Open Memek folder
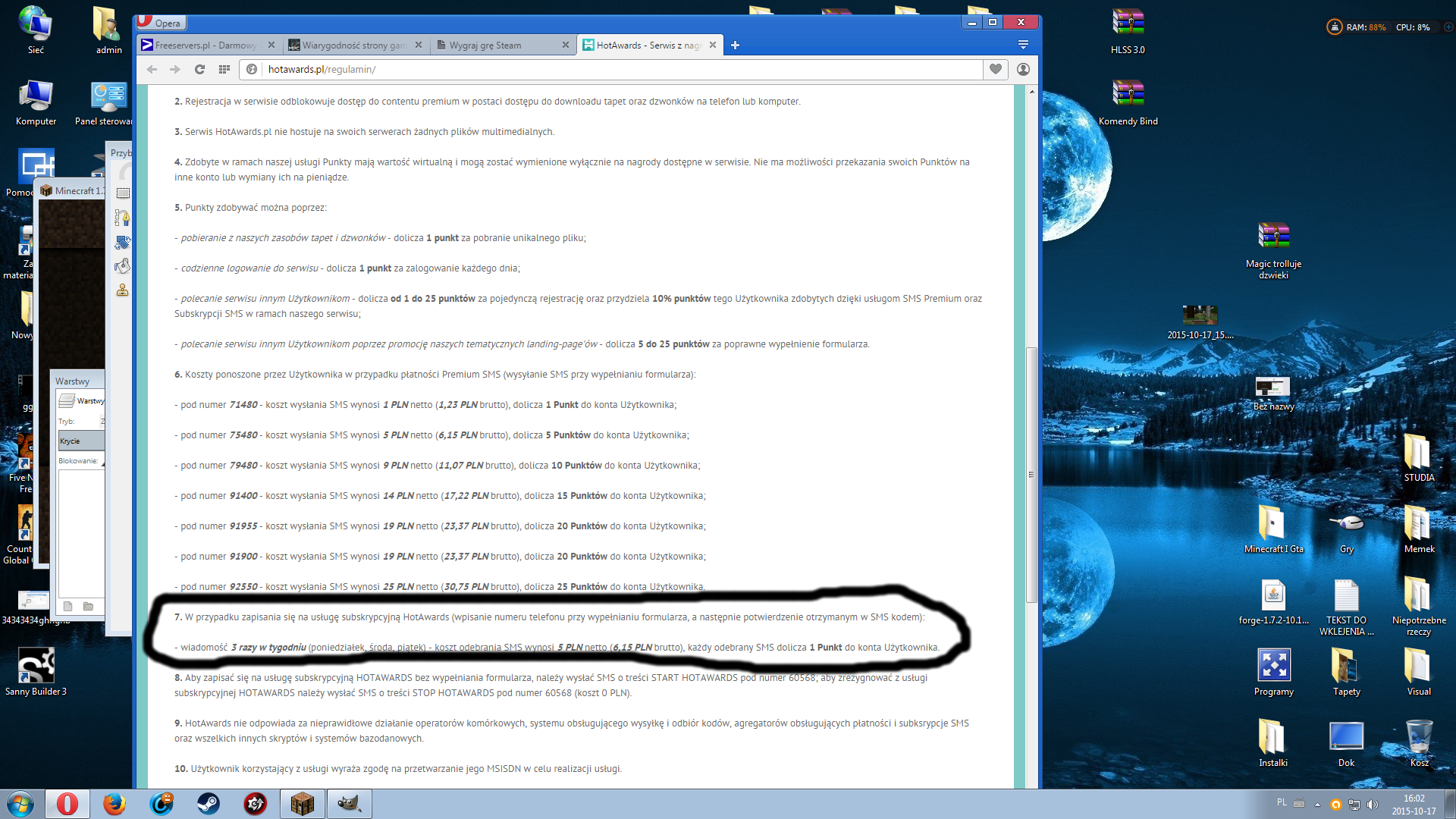 (x=1419, y=529)
